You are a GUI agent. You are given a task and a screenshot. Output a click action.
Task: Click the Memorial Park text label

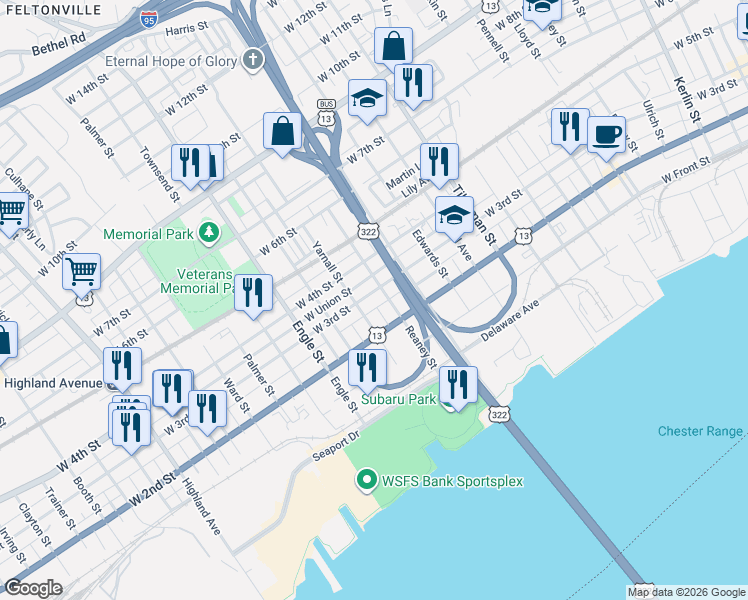pos(148,234)
